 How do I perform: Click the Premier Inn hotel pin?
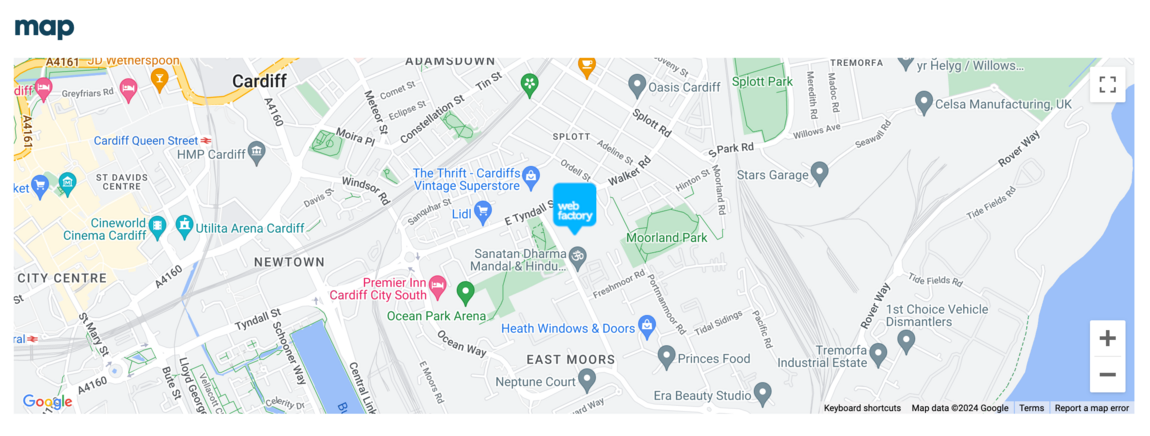click(437, 286)
